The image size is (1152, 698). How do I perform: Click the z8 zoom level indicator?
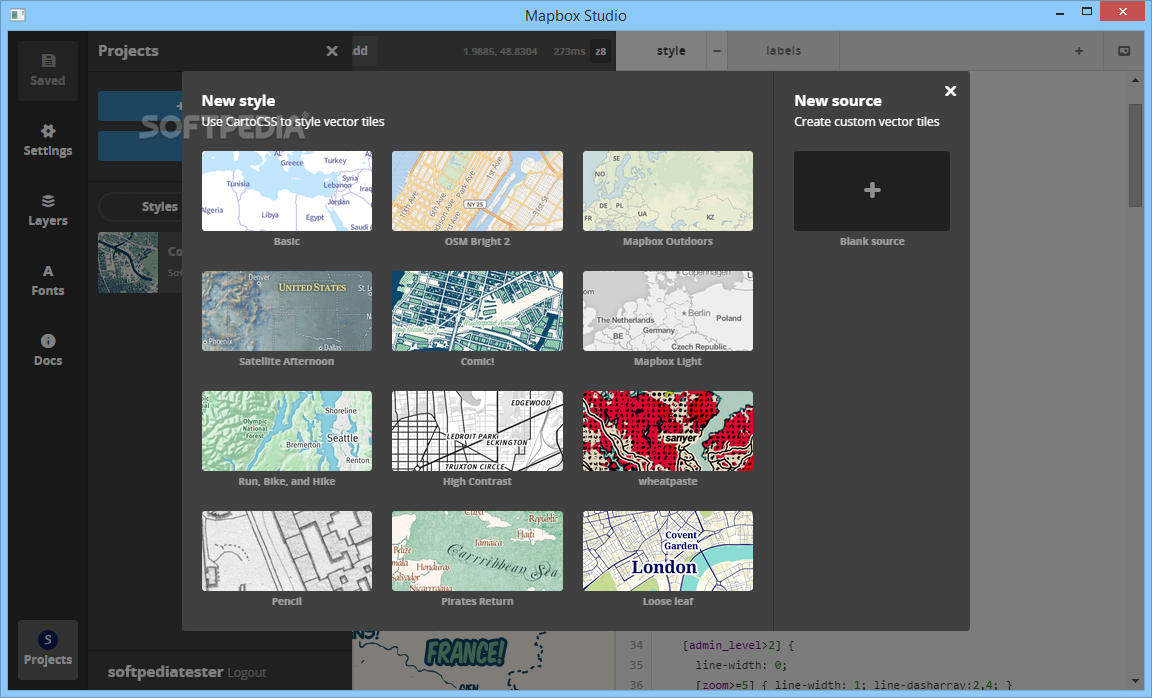tap(600, 51)
